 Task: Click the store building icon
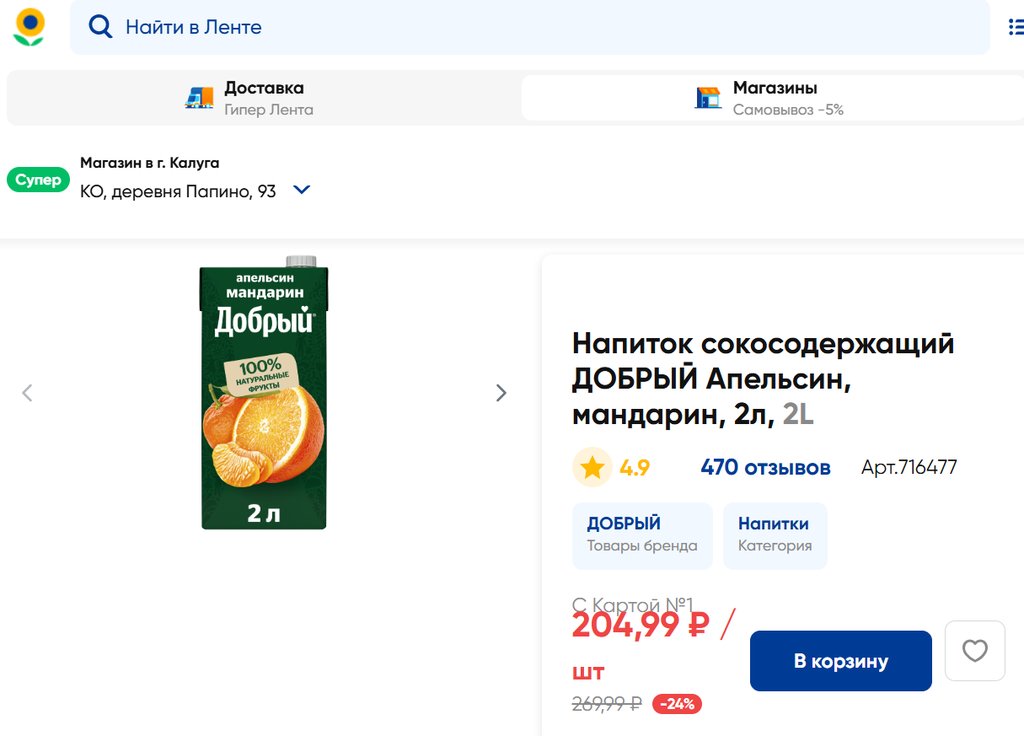click(x=708, y=97)
